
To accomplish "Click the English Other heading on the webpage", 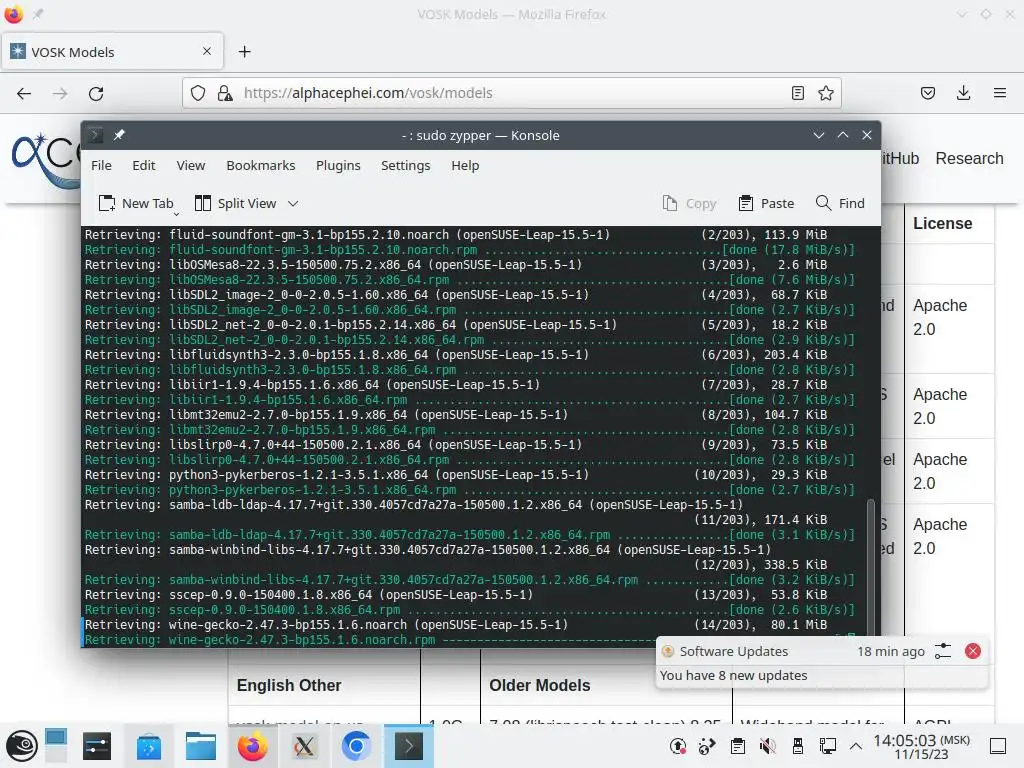I will (289, 686).
